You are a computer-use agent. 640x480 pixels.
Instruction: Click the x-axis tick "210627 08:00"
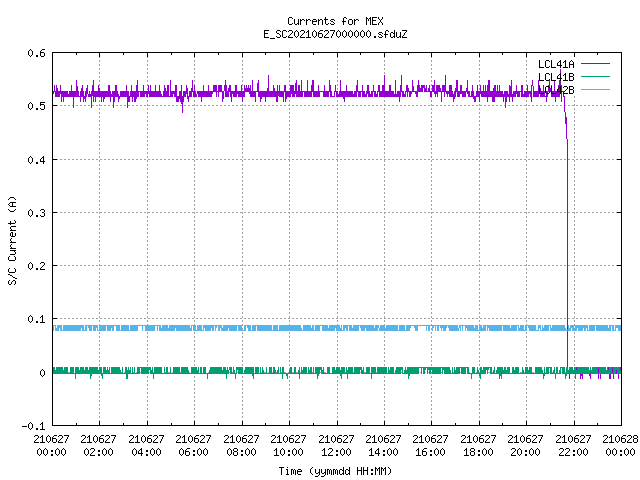(241, 445)
